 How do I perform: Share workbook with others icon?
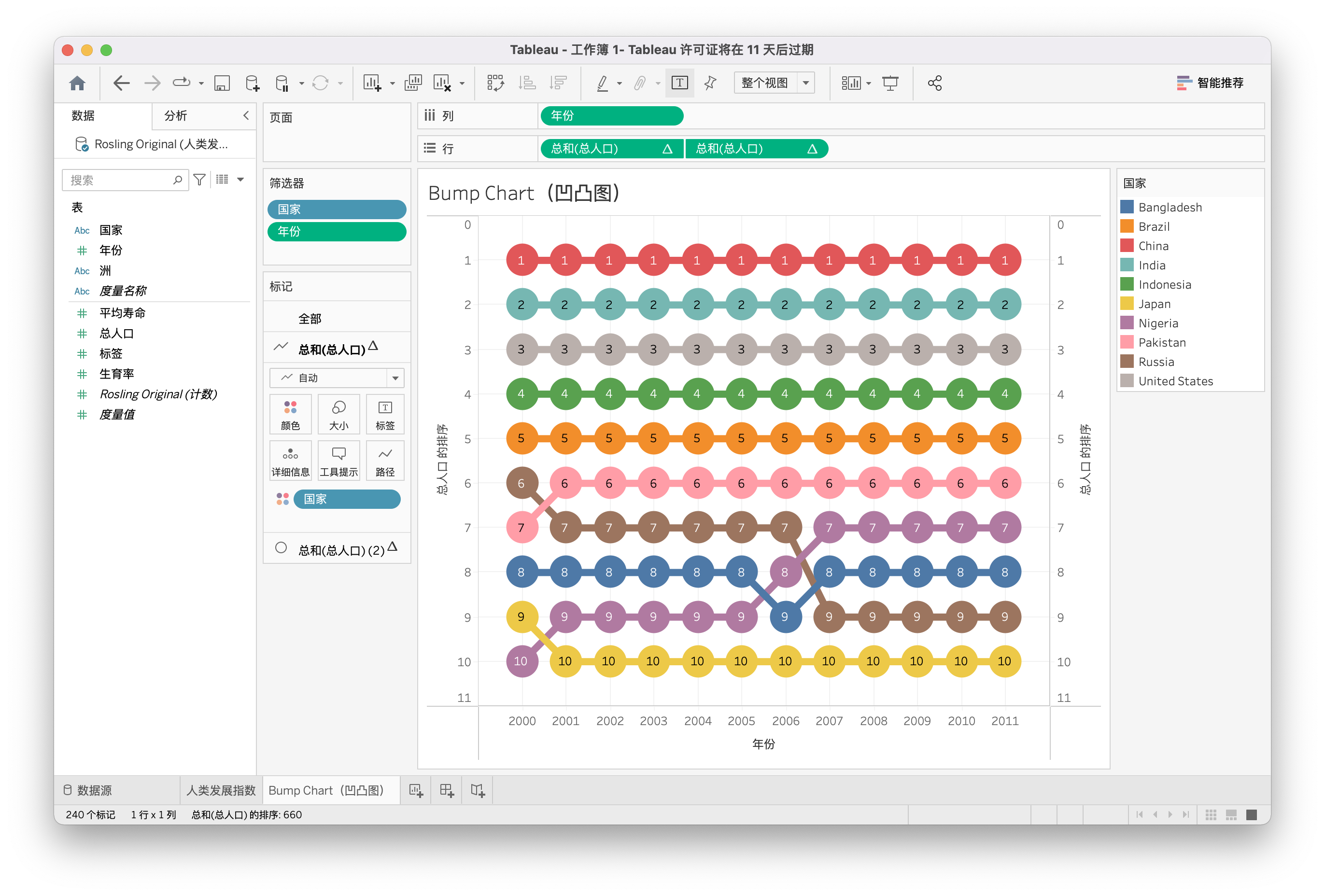tap(934, 83)
